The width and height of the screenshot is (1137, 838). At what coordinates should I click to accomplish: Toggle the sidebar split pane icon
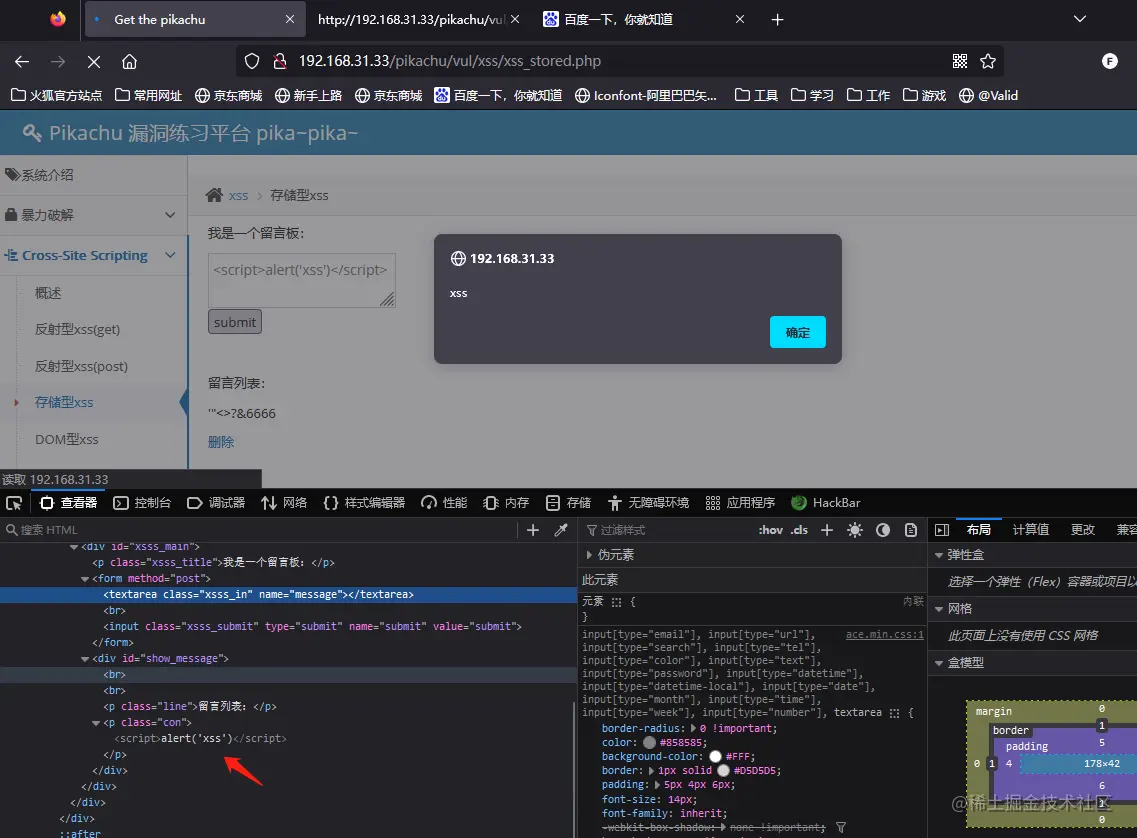(942, 530)
